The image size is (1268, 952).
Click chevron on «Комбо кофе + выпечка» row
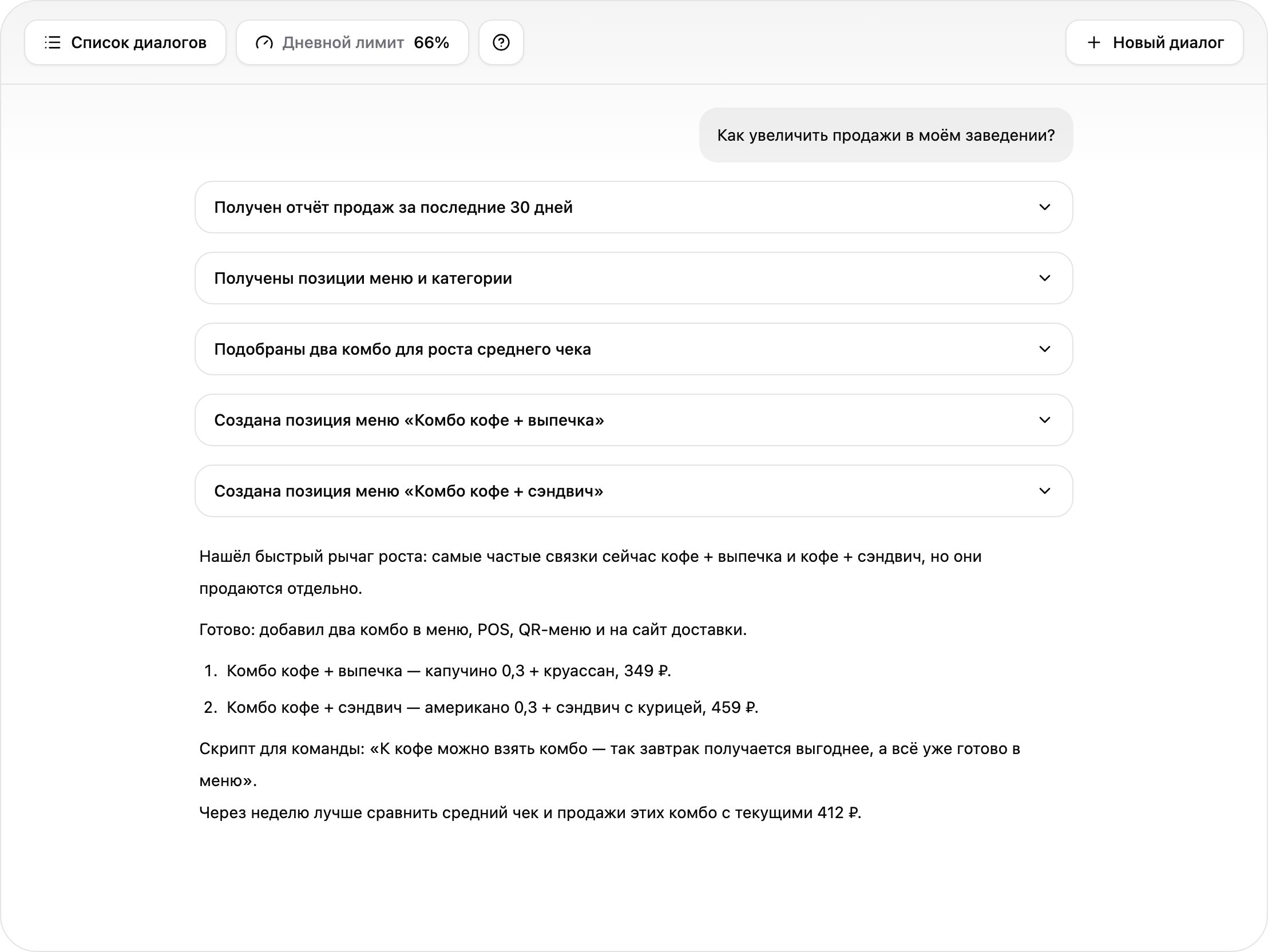[x=1044, y=420]
